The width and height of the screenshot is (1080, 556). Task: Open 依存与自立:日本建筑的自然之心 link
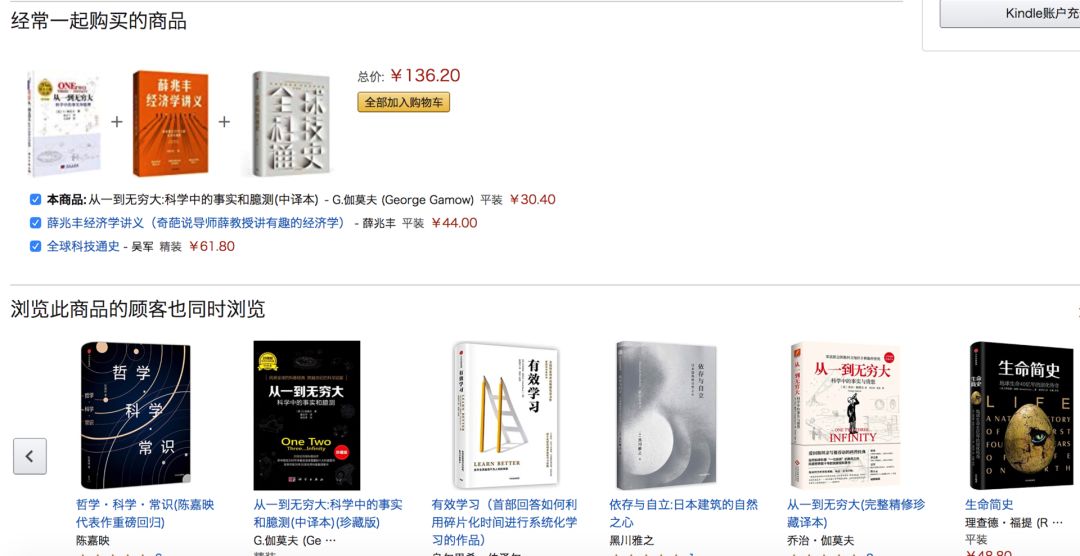coord(683,513)
